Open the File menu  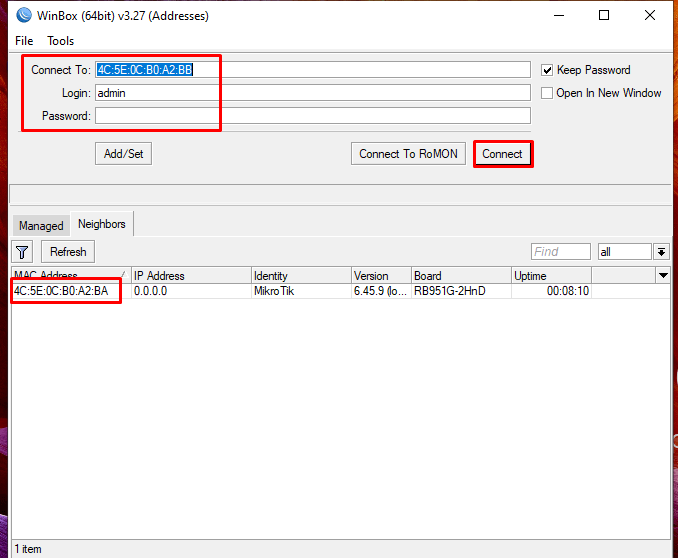[24, 41]
